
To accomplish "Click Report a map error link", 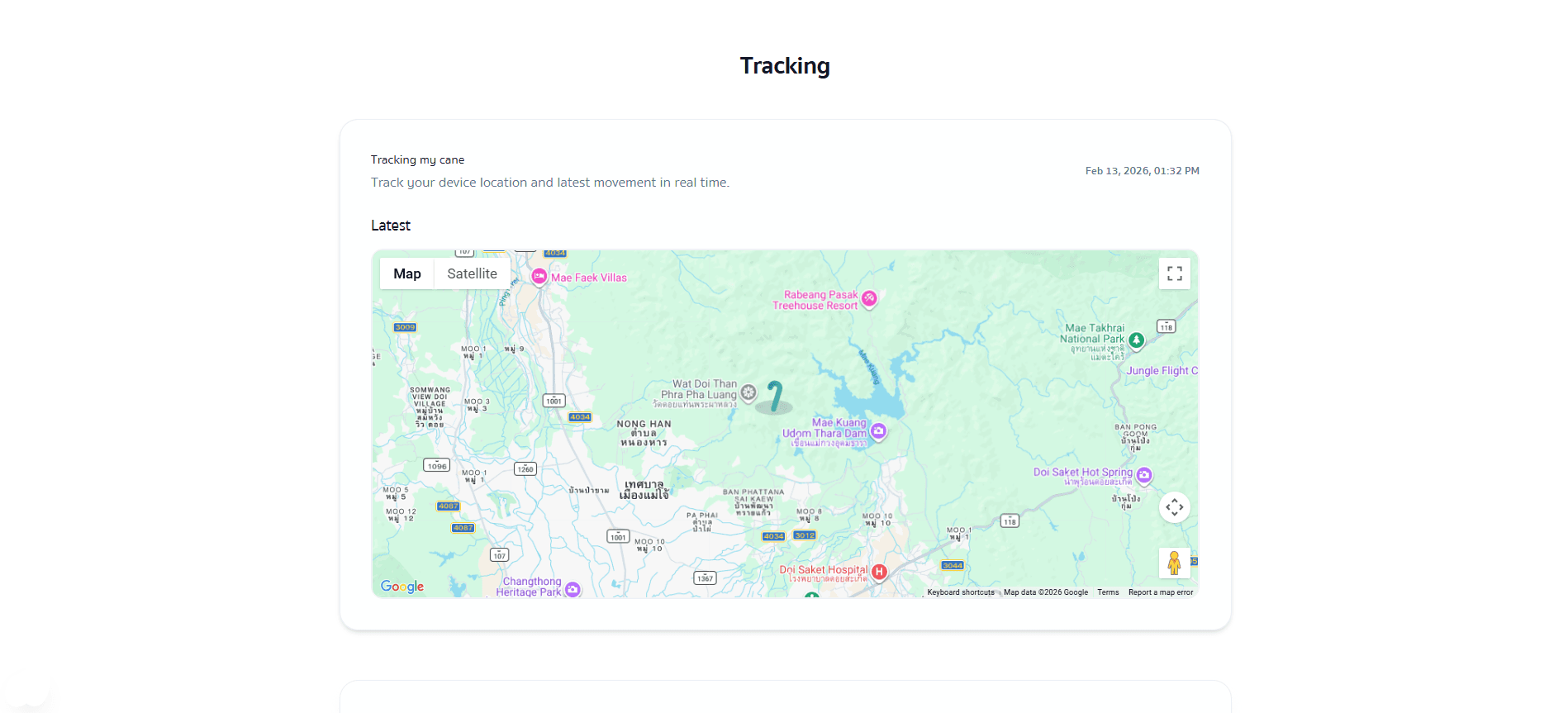I will click(1161, 592).
